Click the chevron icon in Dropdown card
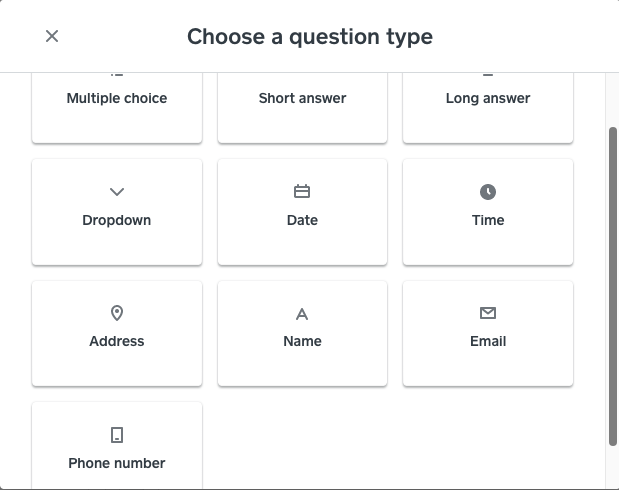This screenshot has width=619, height=490. (x=117, y=192)
